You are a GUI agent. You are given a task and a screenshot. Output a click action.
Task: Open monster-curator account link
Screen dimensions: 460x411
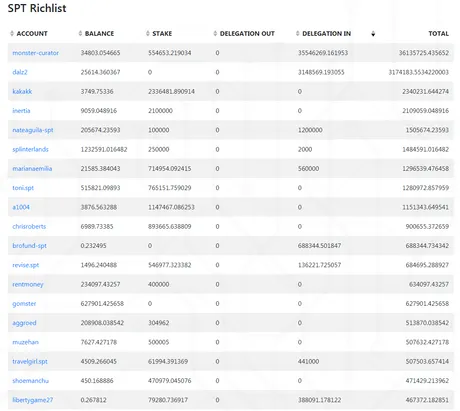tap(35, 53)
